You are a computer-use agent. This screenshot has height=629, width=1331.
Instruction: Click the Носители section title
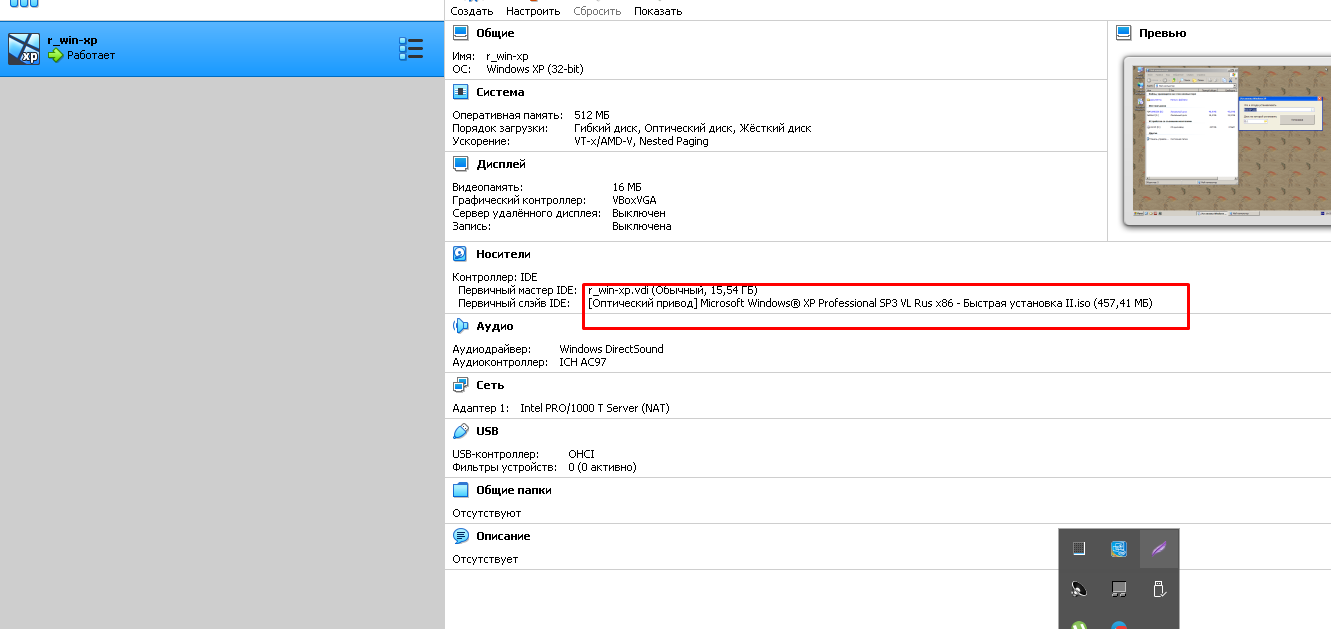pos(503,254)
